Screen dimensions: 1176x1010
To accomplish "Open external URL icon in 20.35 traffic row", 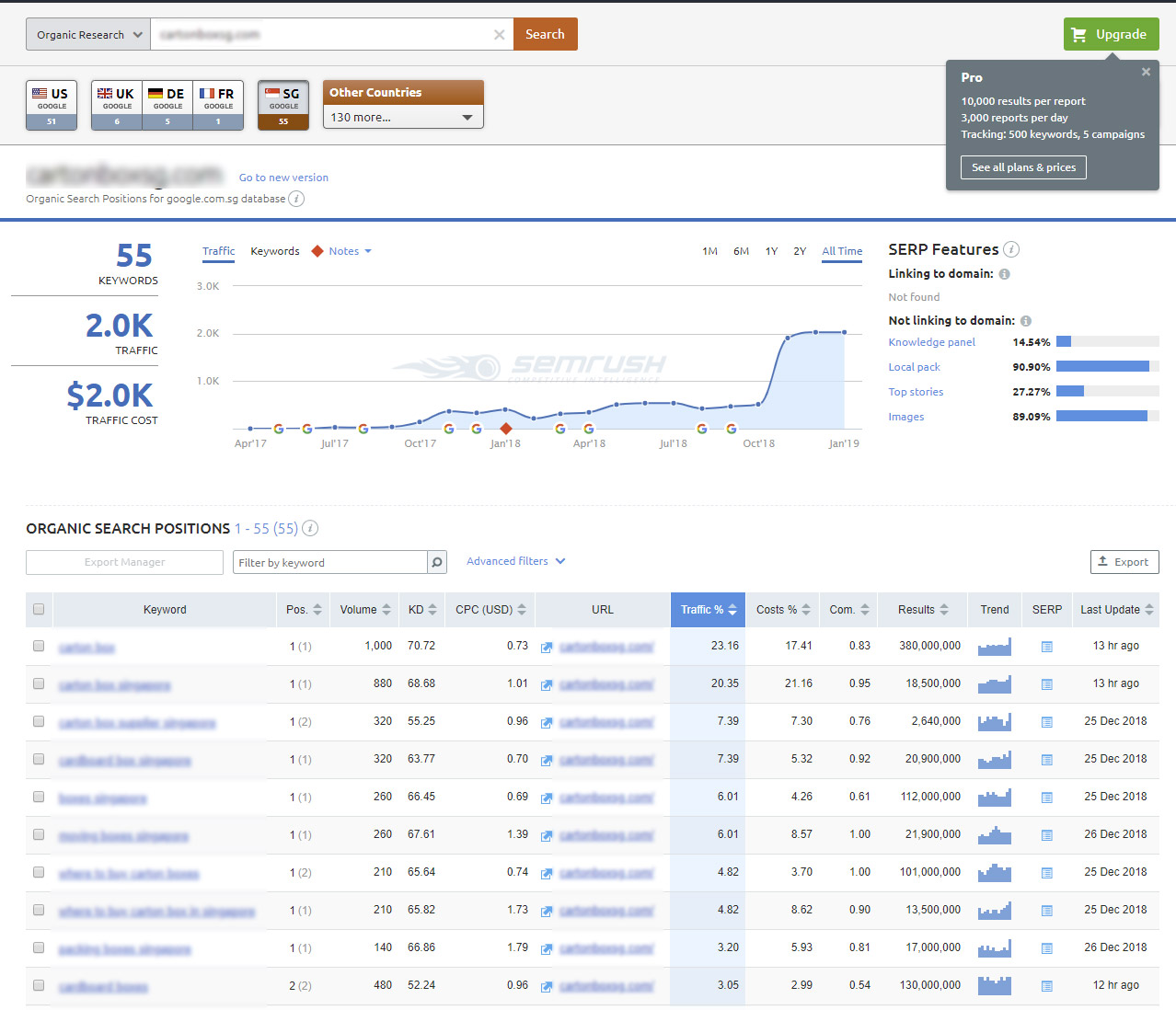I will click(547, 685).
